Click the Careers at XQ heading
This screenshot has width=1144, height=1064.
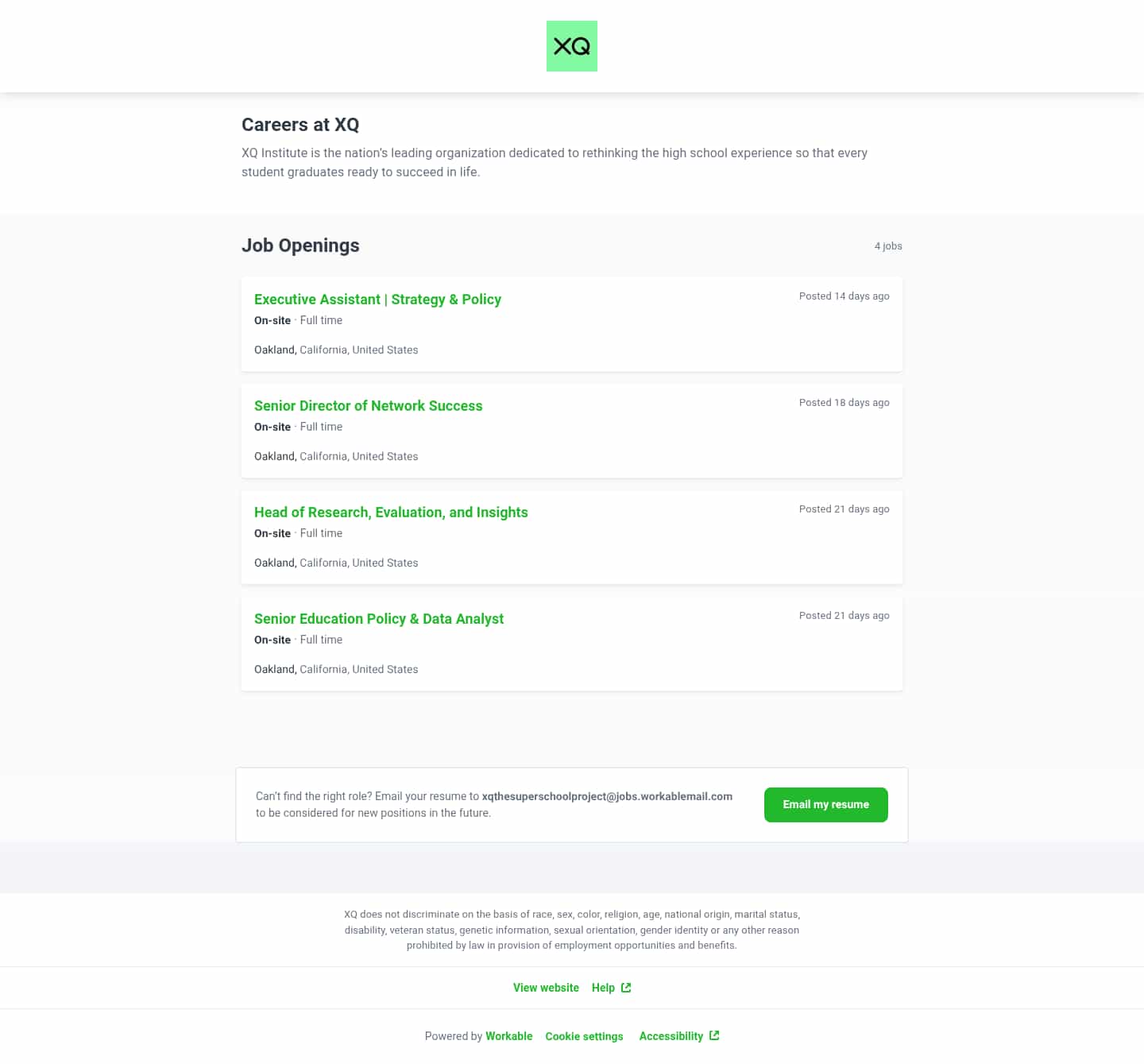pos(300,125)
